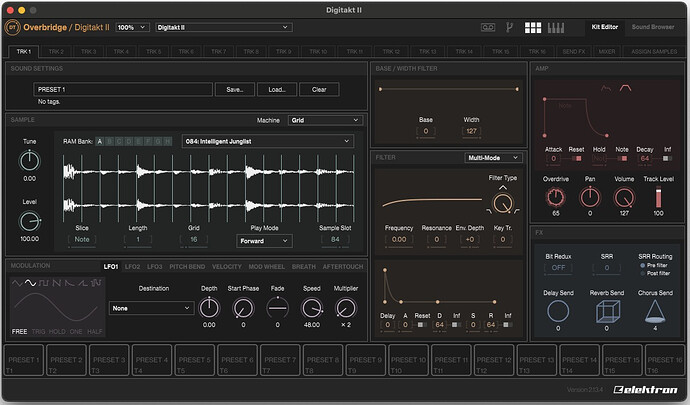Click the Filter Type knob

point(503,203)
